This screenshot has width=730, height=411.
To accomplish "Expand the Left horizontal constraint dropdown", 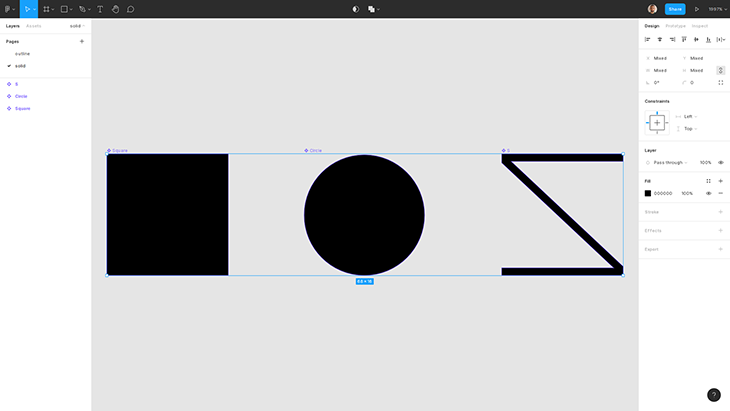I will pos(690,116).
